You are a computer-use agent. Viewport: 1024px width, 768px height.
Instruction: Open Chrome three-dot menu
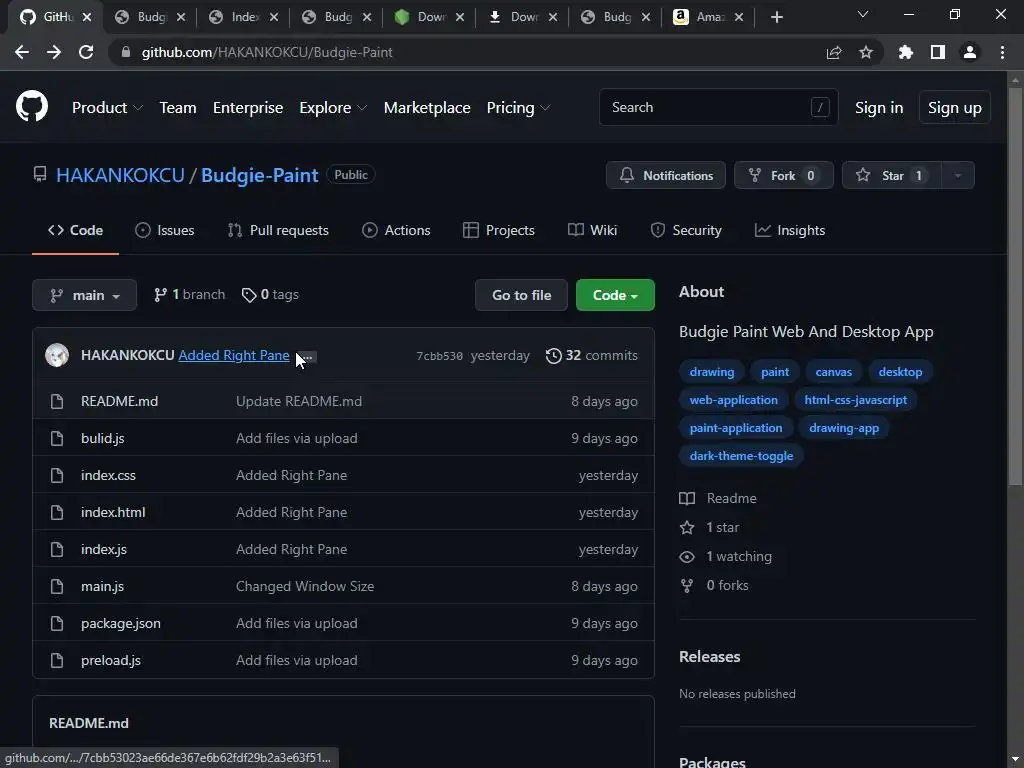click(1002, 52)
